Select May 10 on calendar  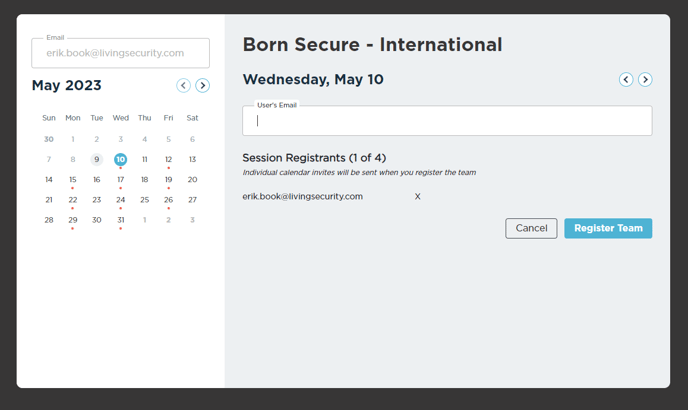click(x=121, y=159)
